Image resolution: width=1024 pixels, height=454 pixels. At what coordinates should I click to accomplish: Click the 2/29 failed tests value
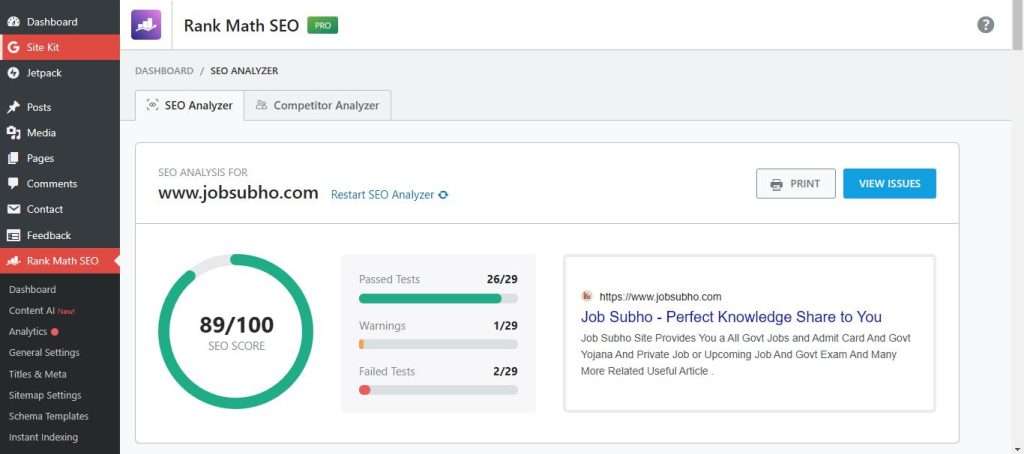505,371
